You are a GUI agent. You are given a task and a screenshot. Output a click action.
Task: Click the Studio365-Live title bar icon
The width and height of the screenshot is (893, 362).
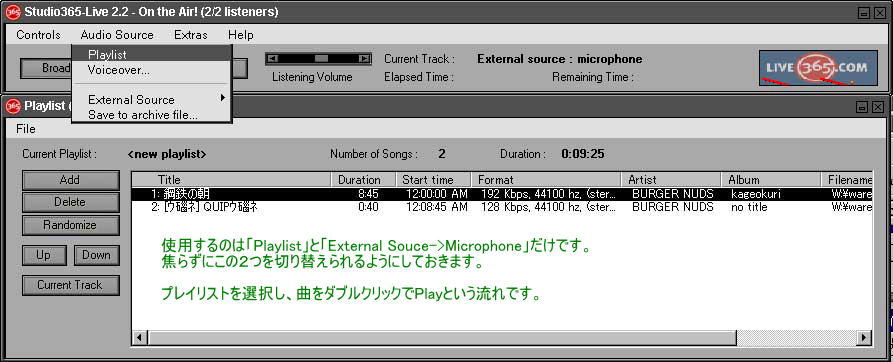click(13, 11)
